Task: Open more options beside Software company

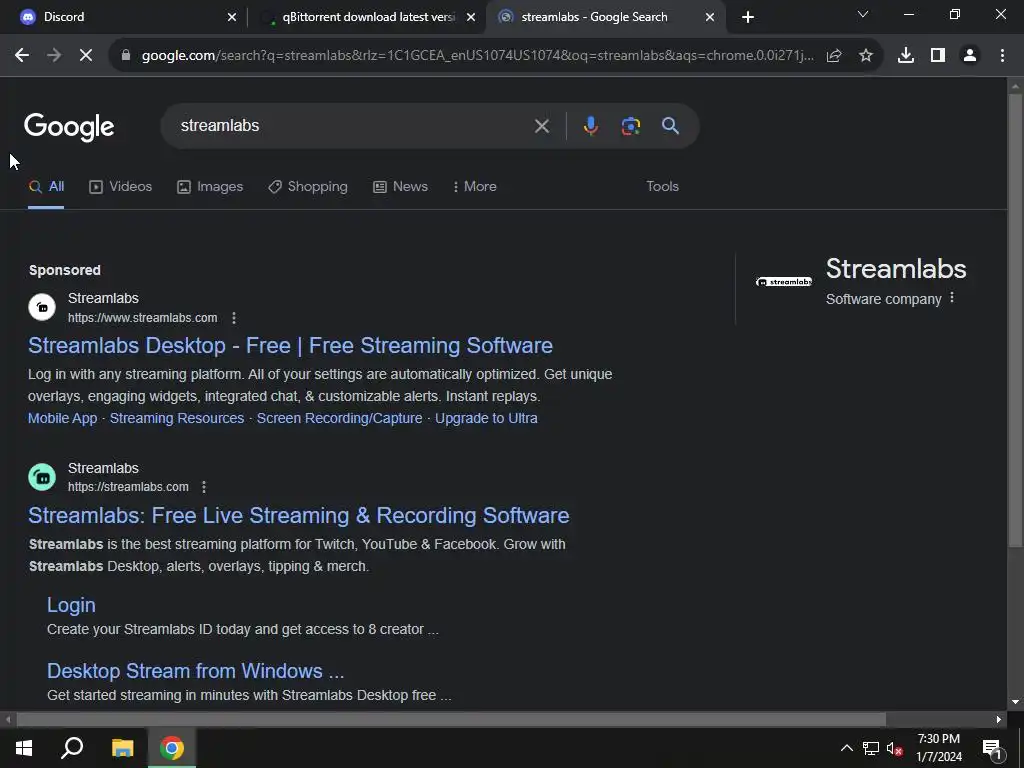Action: pos(952,298)
